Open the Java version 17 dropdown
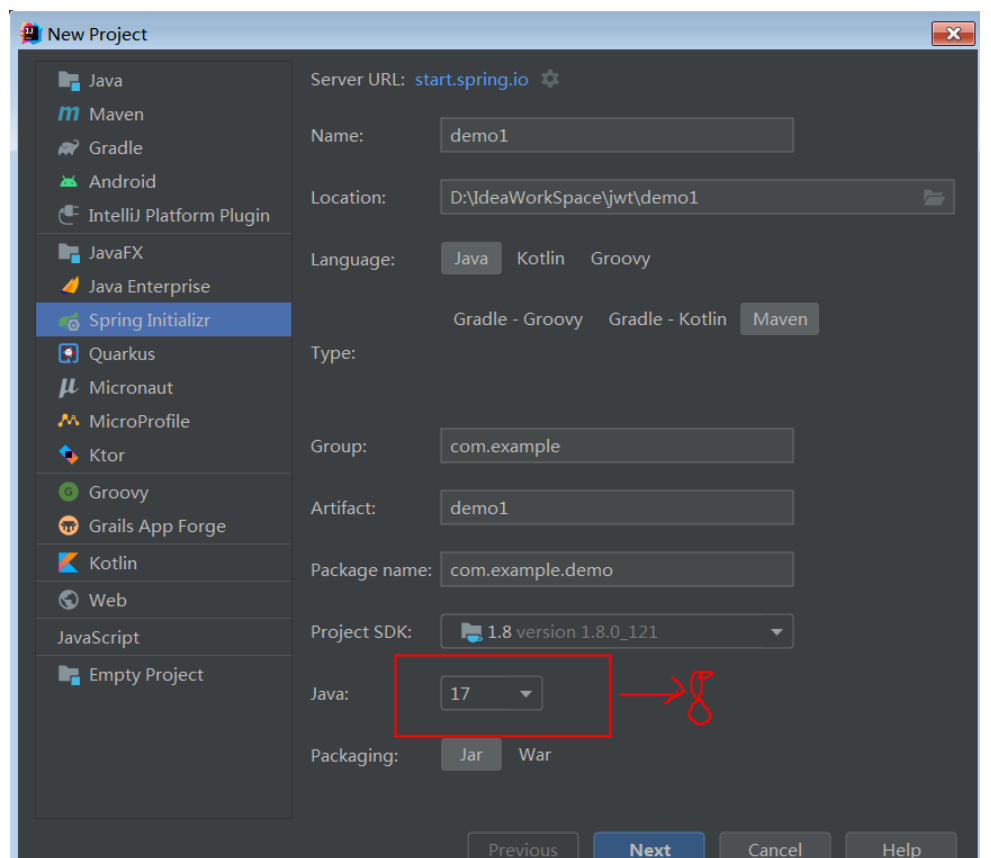Screen dimensions: 991x858 (x=491, y=693)
